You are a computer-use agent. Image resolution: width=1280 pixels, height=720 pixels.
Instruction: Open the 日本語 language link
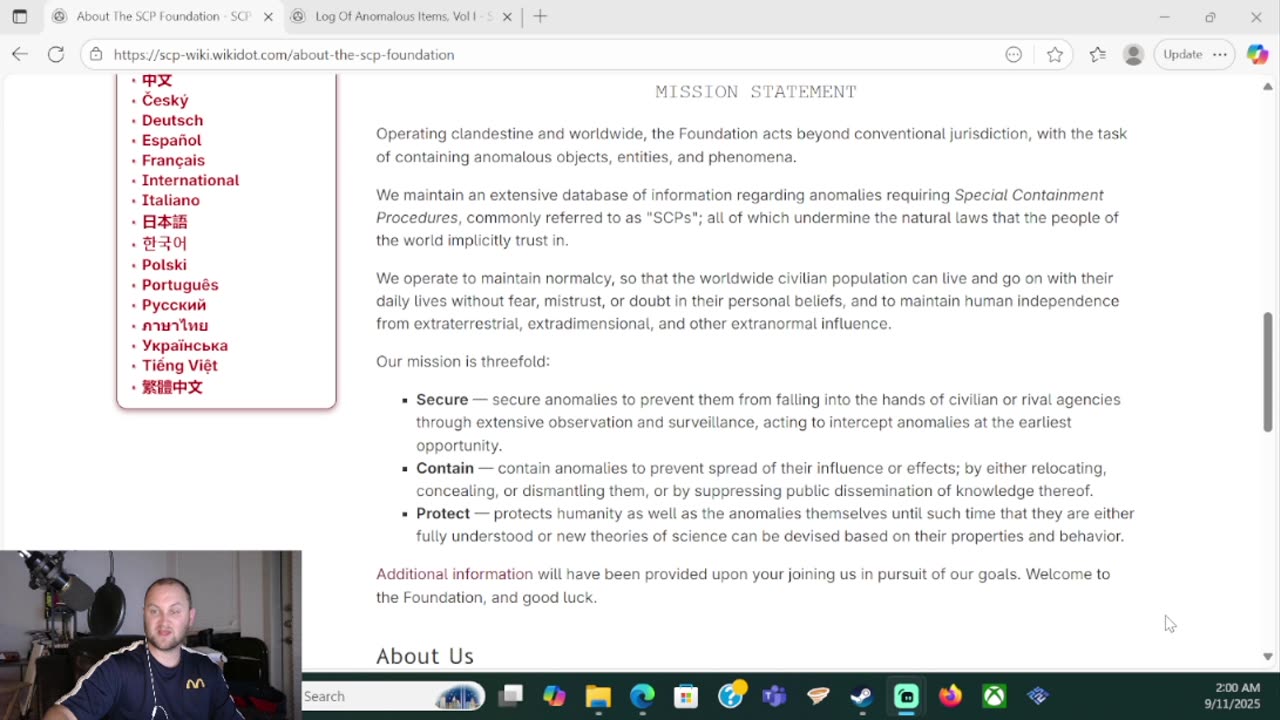[164, 222]
